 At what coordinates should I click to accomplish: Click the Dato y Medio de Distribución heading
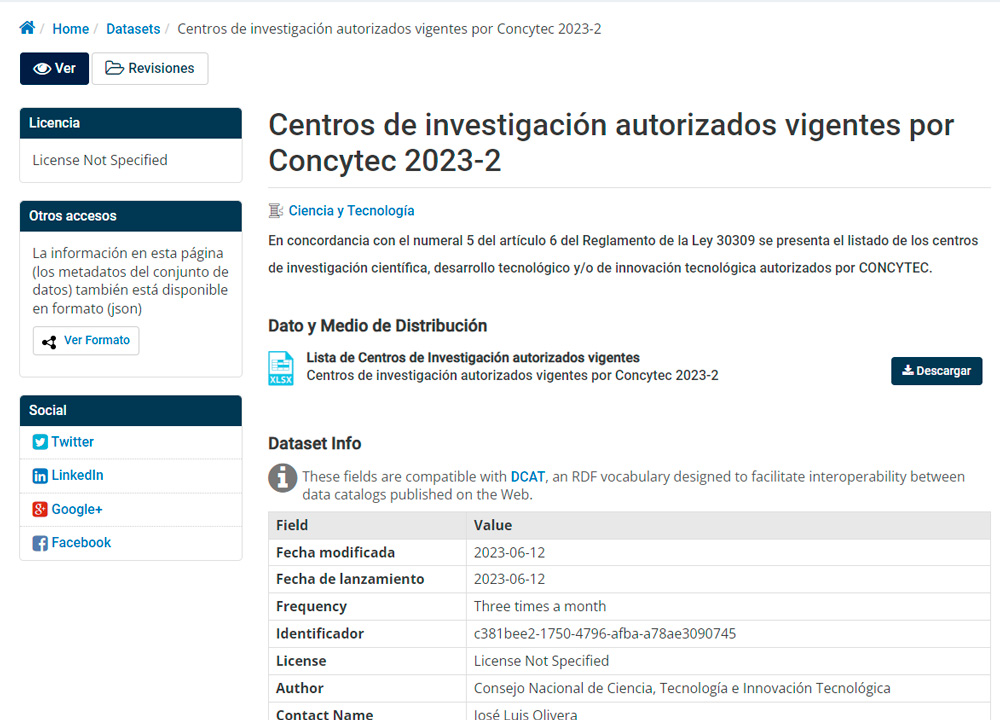click(x=378, y=326)
